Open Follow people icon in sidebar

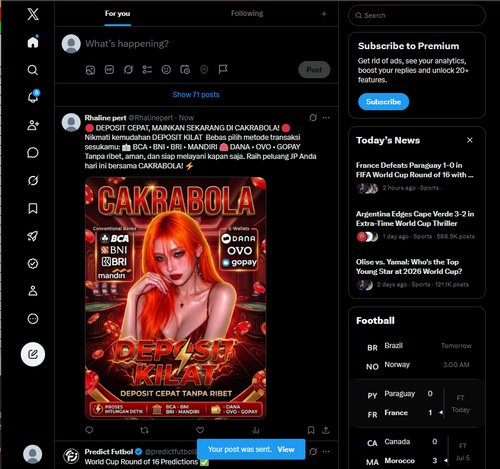[33, 125]
